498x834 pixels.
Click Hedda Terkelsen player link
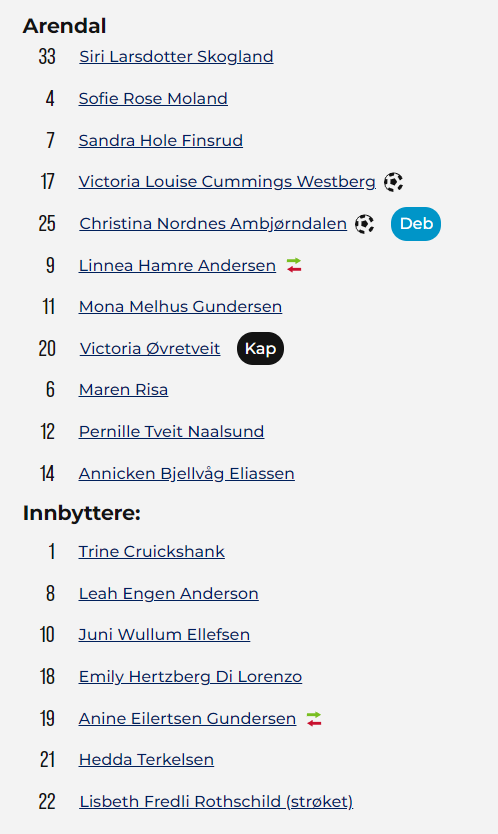coord(146,760)
